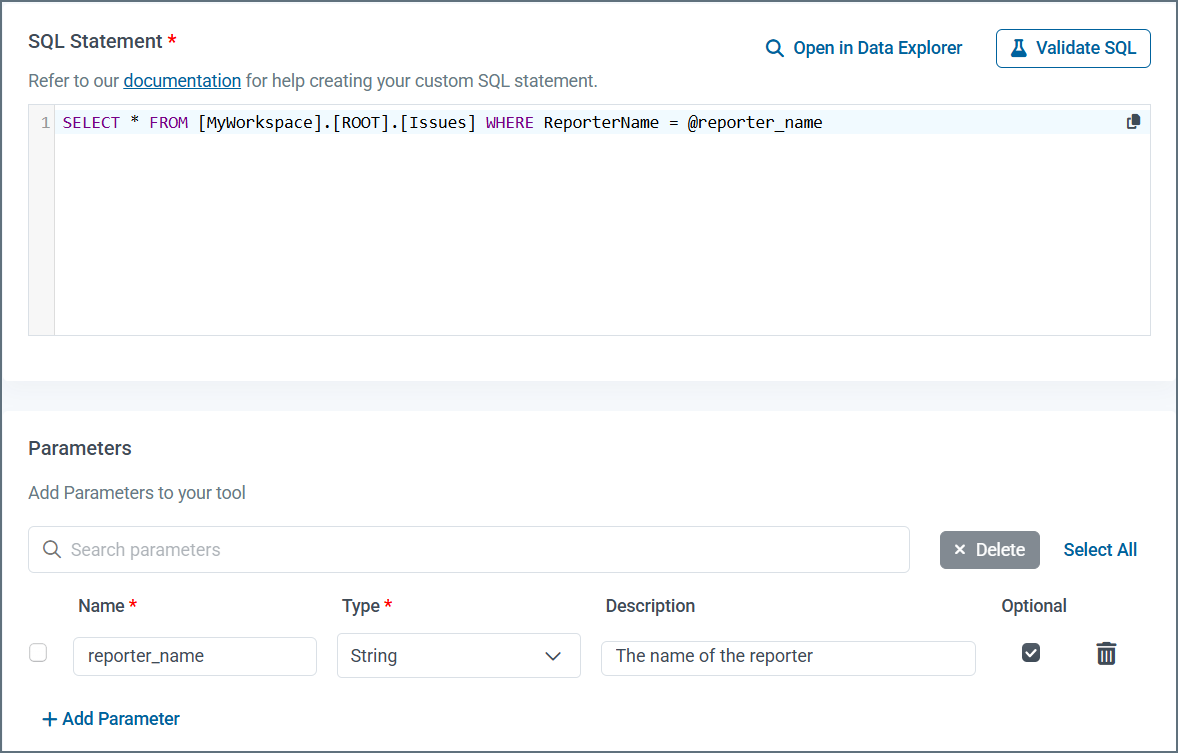The height and width of the screenshot is (753, 1178).
Task: Click the Name field containing reporter_name
Action: coord(194,656)
